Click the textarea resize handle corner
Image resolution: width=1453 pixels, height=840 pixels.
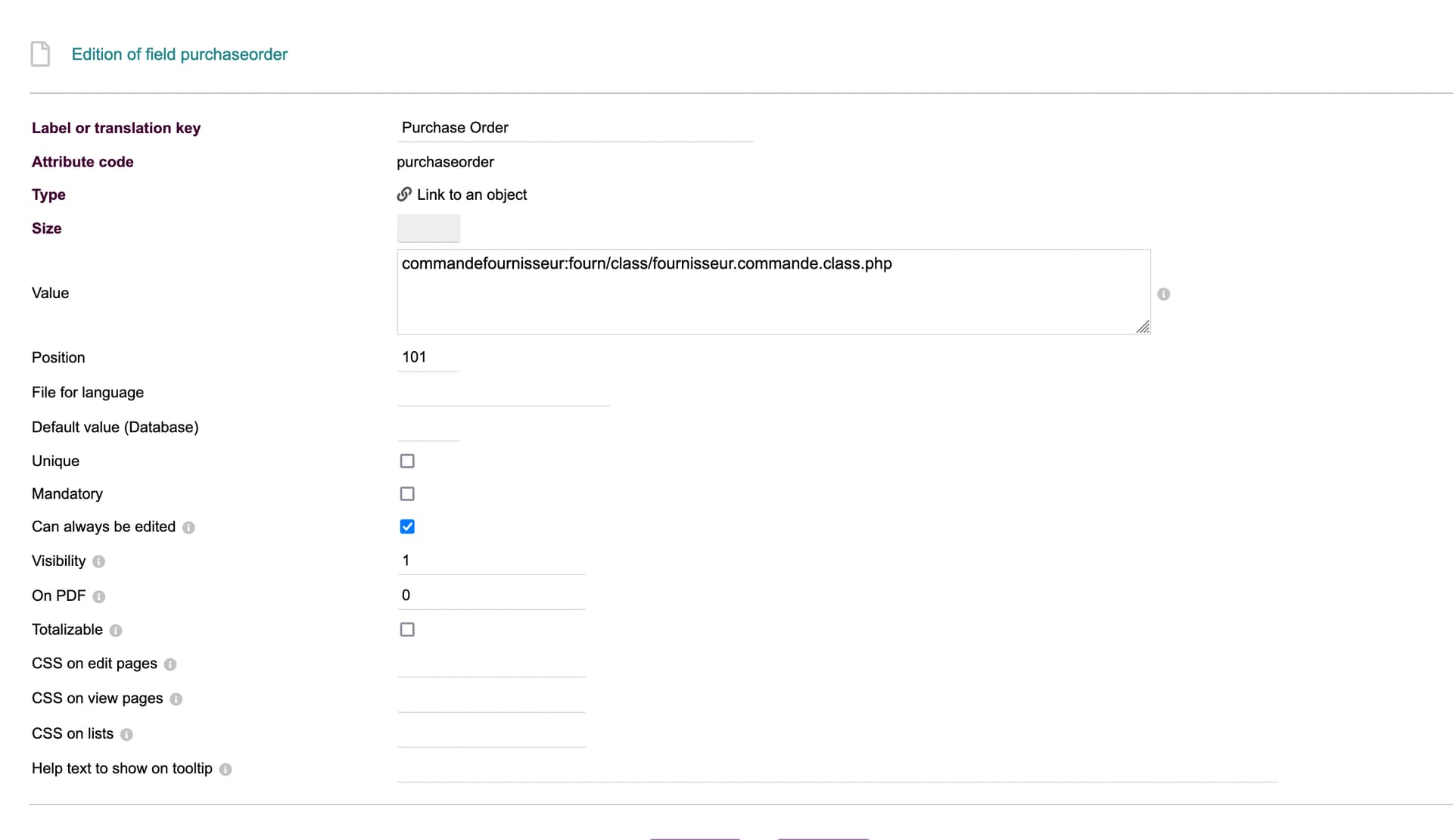pos(1143,327)
